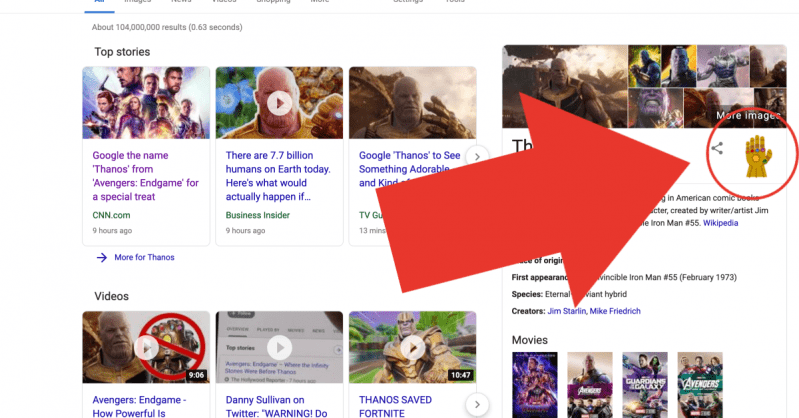799x418 pixels.
Task: Play the 9:06 Avengers Endgame video
Action: click(x=146, y=348)
